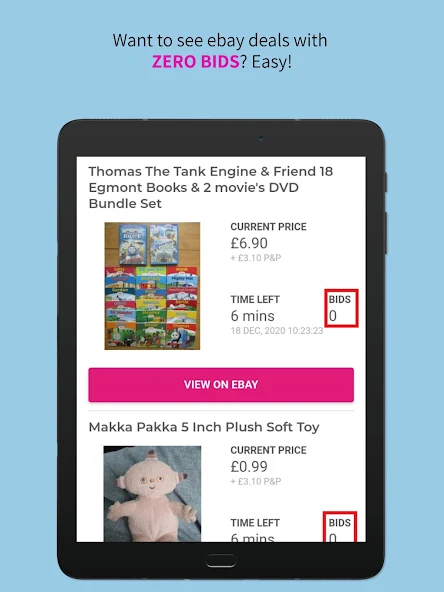
Task: Tap the Thomas books and DVD bundle photo
Action: click(x=152, y=286)
